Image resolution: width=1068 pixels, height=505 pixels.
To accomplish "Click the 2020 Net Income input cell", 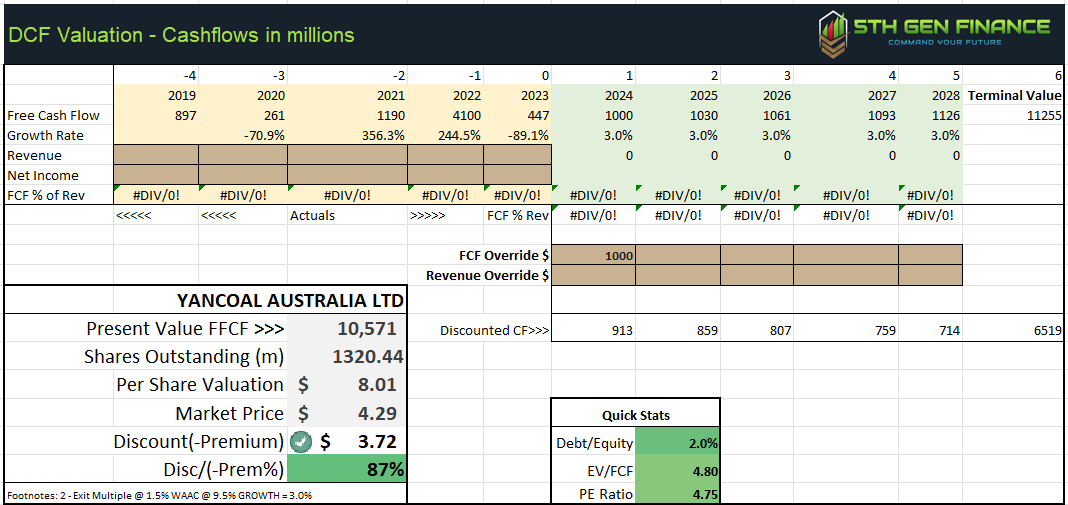I will 242,175.
